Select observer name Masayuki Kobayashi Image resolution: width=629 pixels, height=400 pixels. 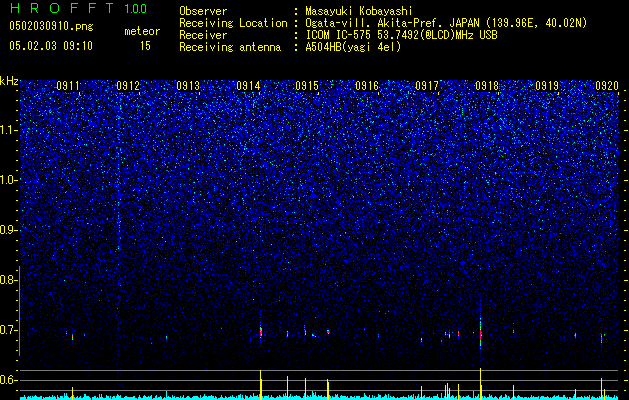[359, 11]
